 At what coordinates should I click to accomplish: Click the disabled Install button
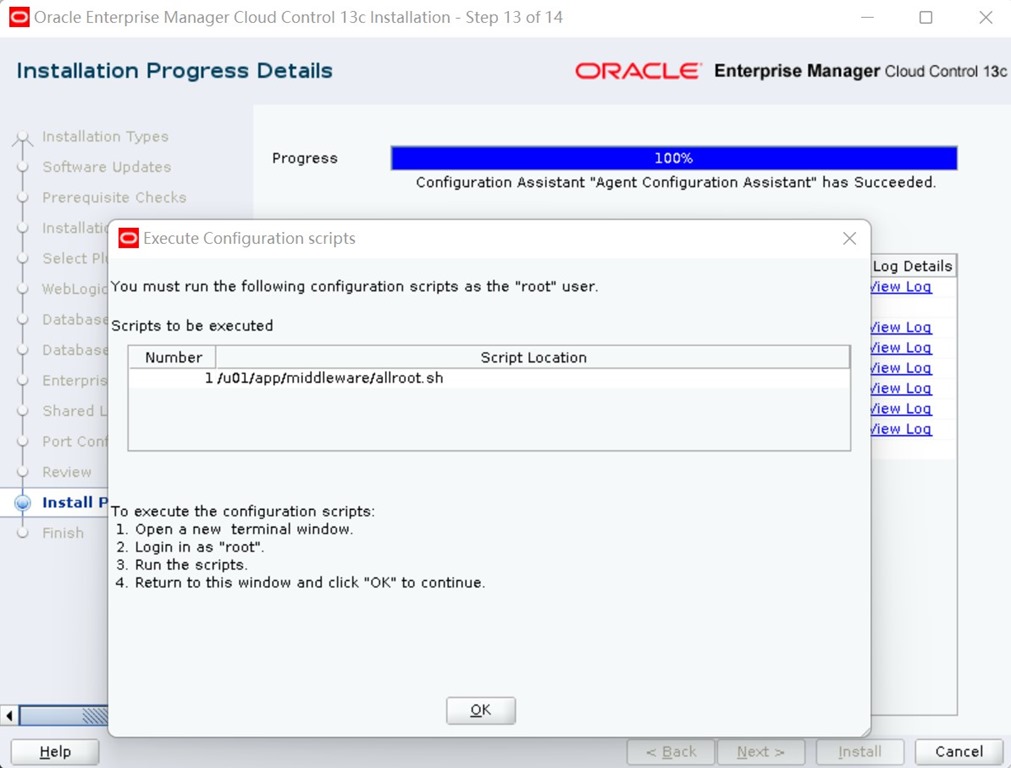click(x=859, y=752)
